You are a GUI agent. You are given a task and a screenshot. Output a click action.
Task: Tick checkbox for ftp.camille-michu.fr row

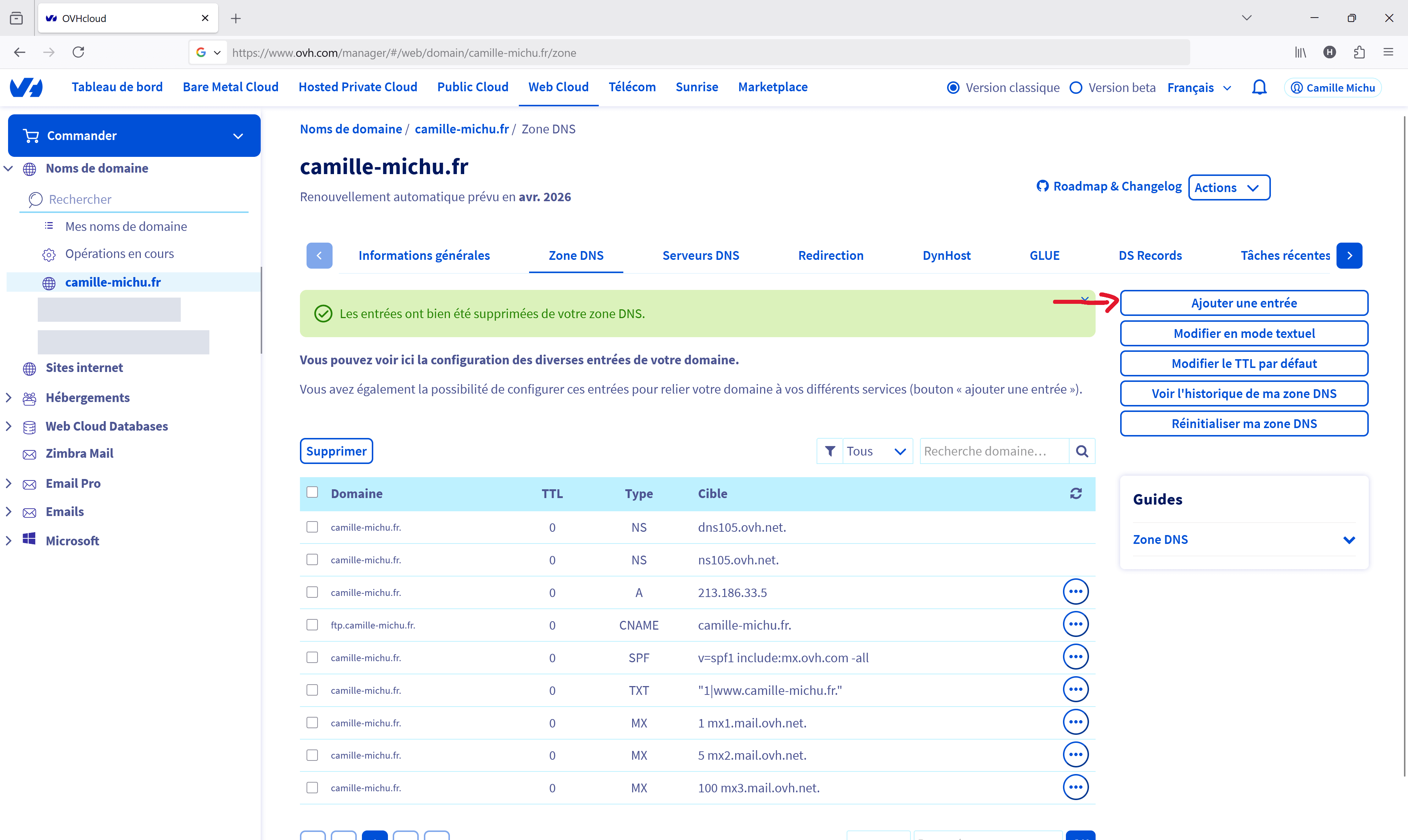[312, 625]
